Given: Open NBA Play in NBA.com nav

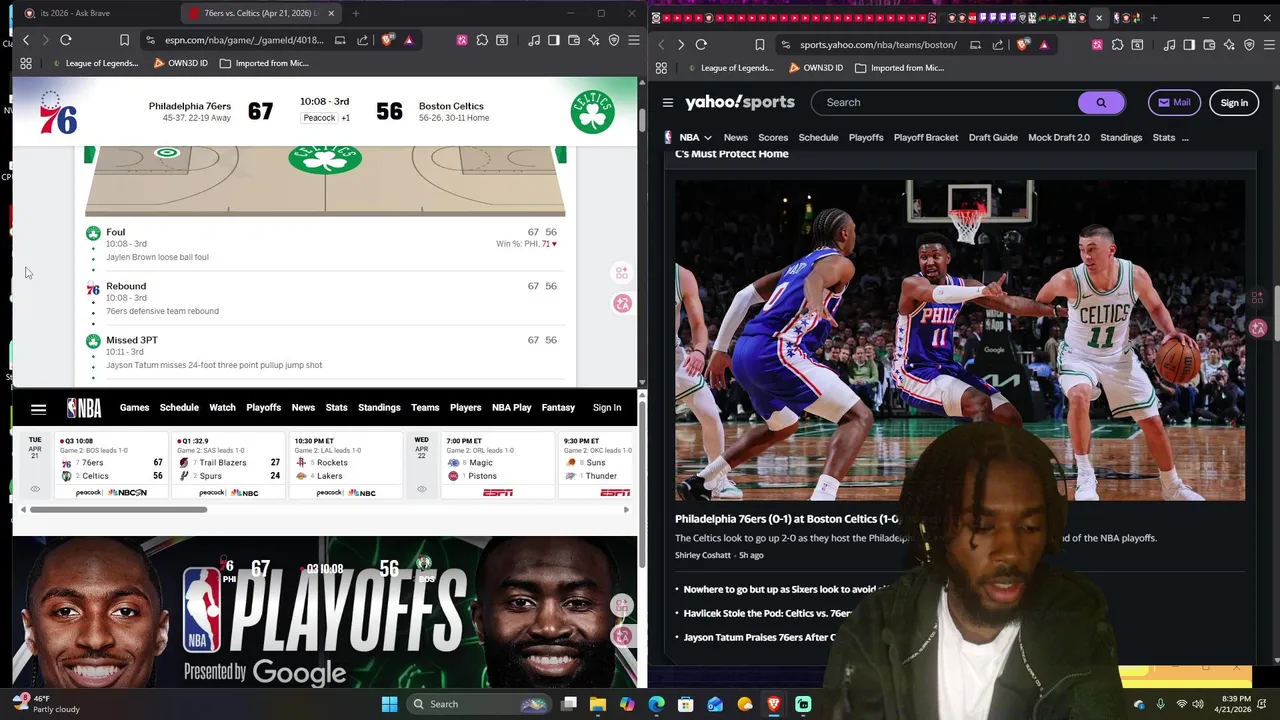Looking at the screenshot, I should click(x=511, y=408).
